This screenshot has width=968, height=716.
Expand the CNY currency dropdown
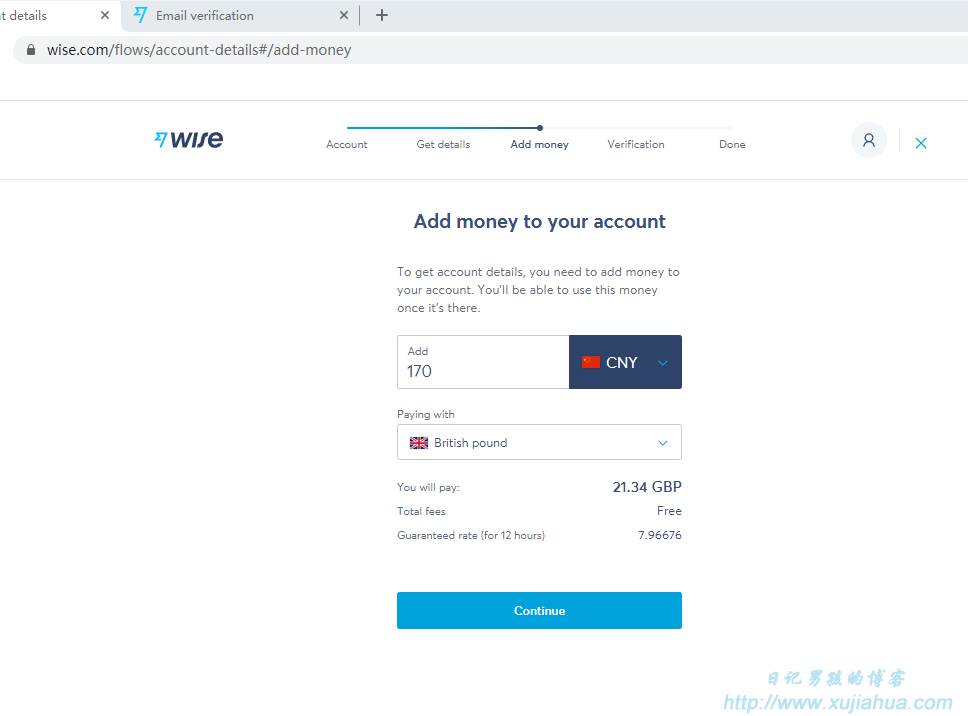[x=625, y=362]
